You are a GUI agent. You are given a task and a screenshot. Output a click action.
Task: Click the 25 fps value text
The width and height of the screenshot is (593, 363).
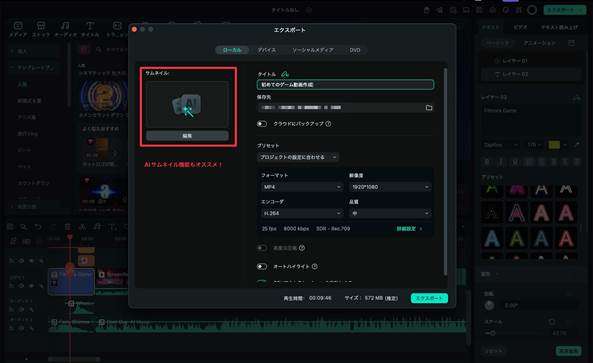point(269,229)
